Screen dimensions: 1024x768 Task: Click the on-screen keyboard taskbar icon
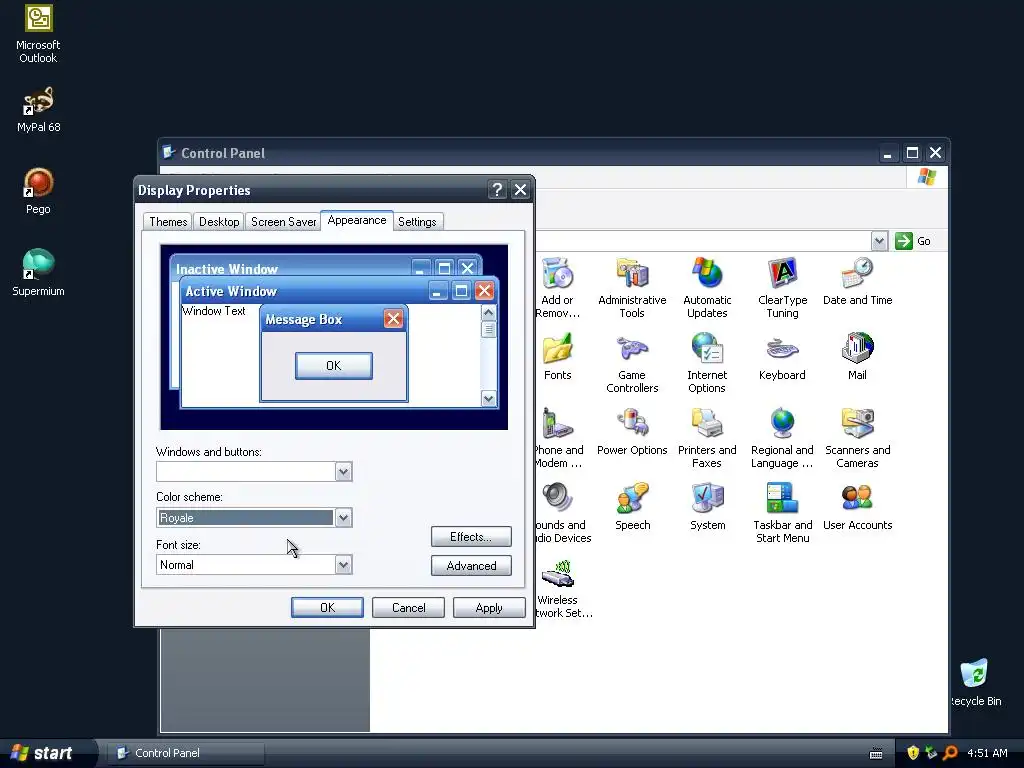876,754
